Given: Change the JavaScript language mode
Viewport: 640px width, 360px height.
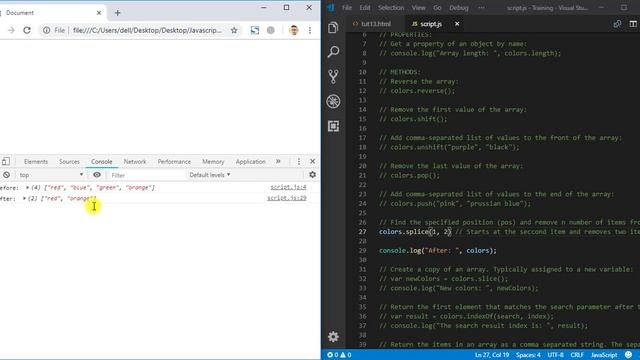Looking at the screenshot, I should click(x=604, y=355).
